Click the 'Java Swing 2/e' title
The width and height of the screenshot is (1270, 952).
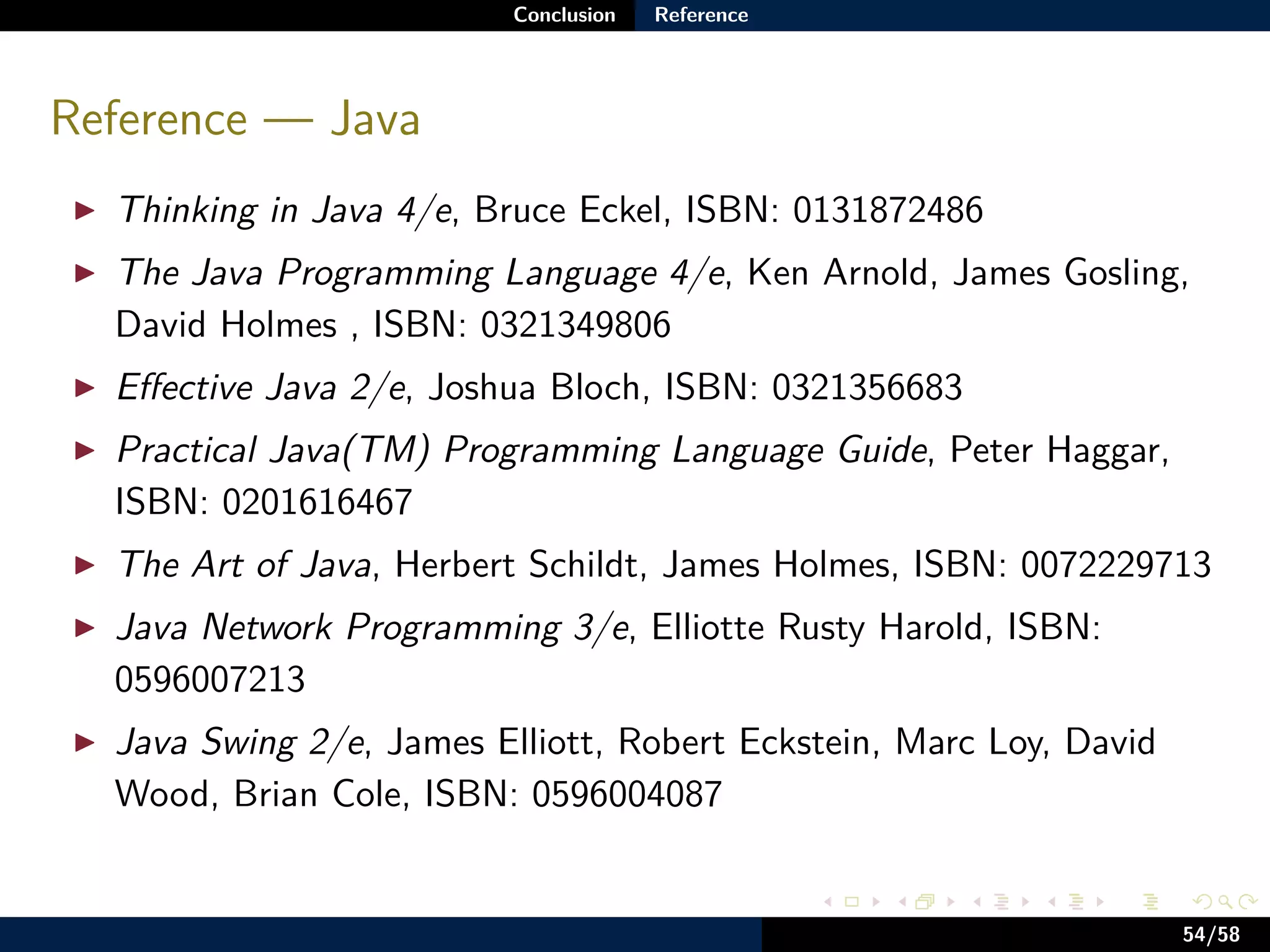pyautogui.click(x=241, y=743)
